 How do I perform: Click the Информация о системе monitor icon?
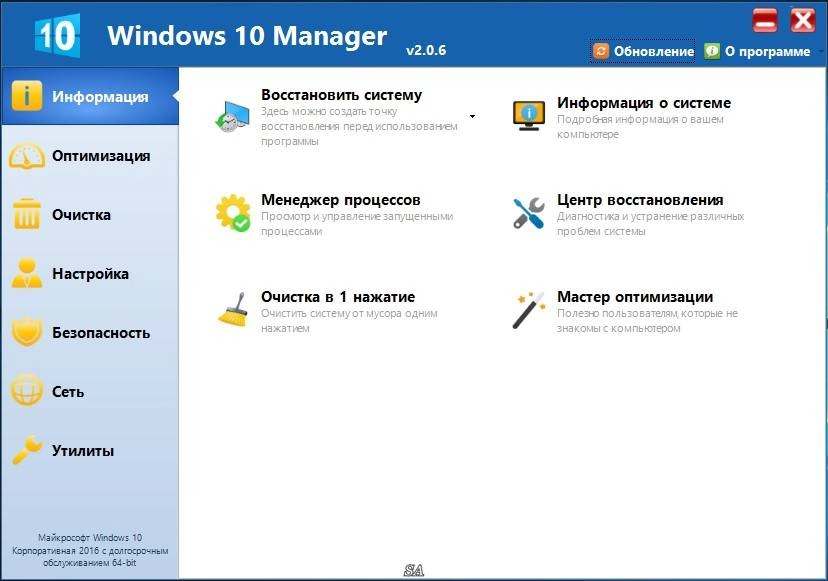coord(529,116)
